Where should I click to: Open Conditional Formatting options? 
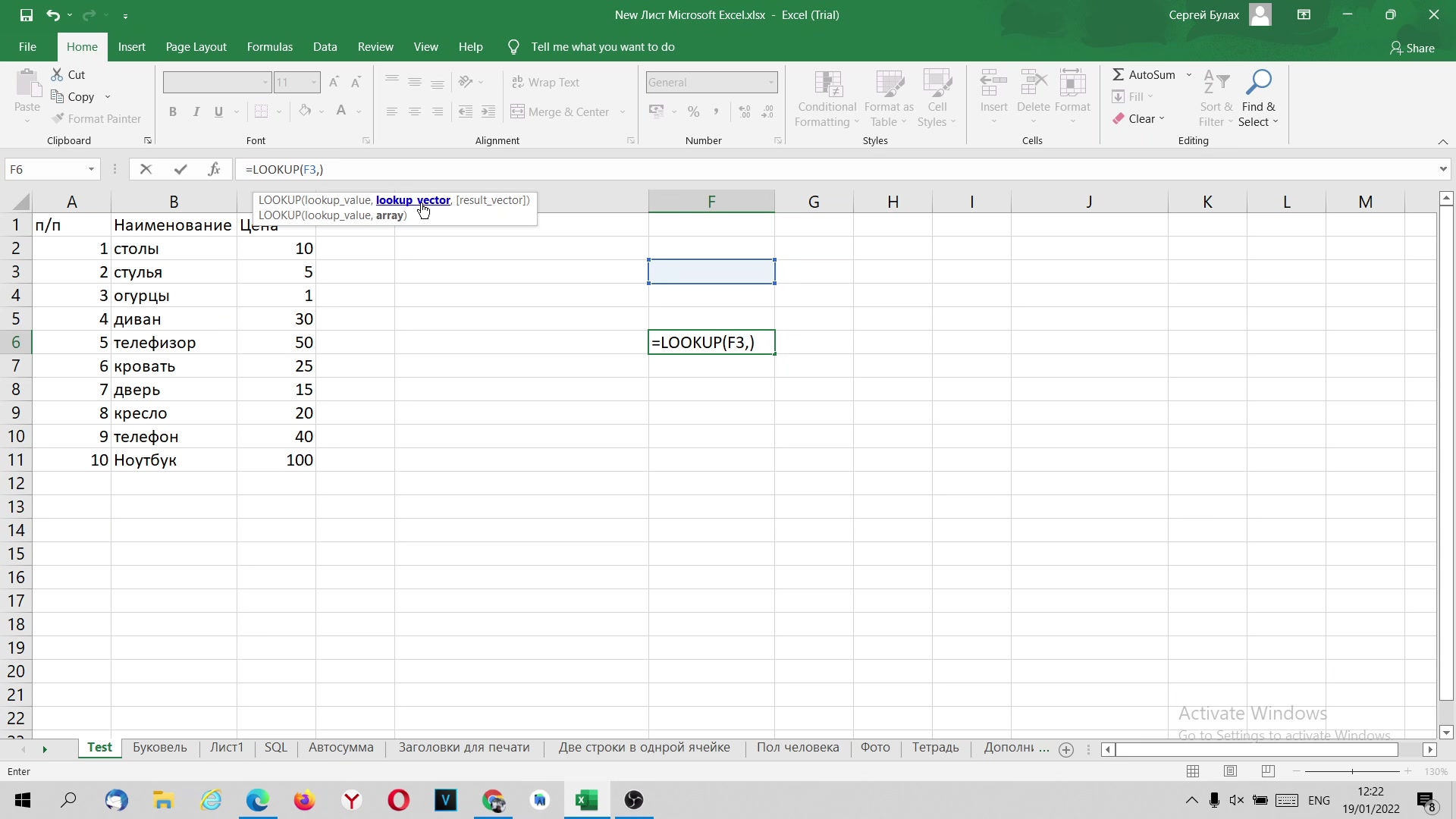[x=827, y=97]
